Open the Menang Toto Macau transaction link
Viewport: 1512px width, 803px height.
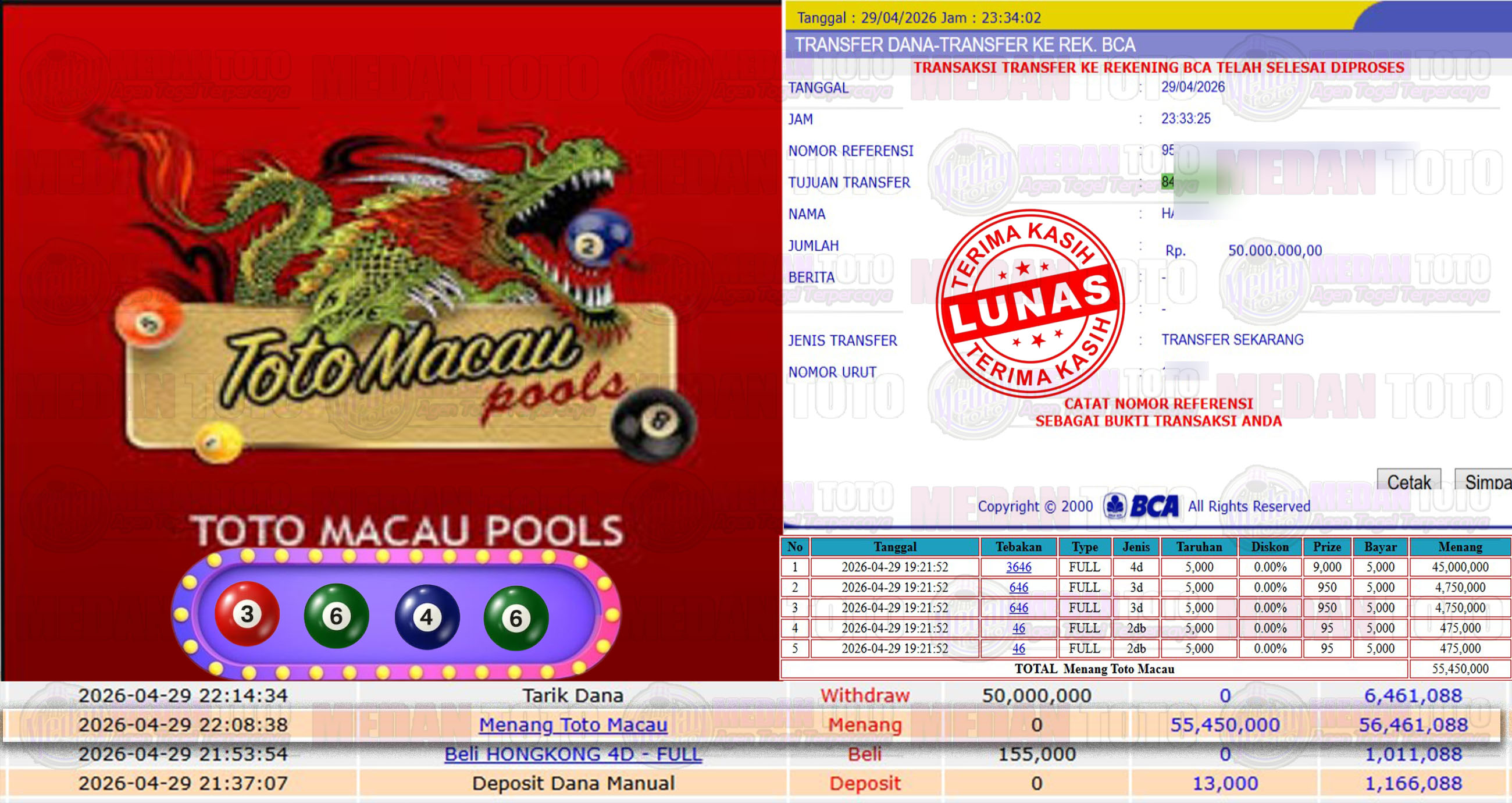pyautogui.click(x=573, y=725)
